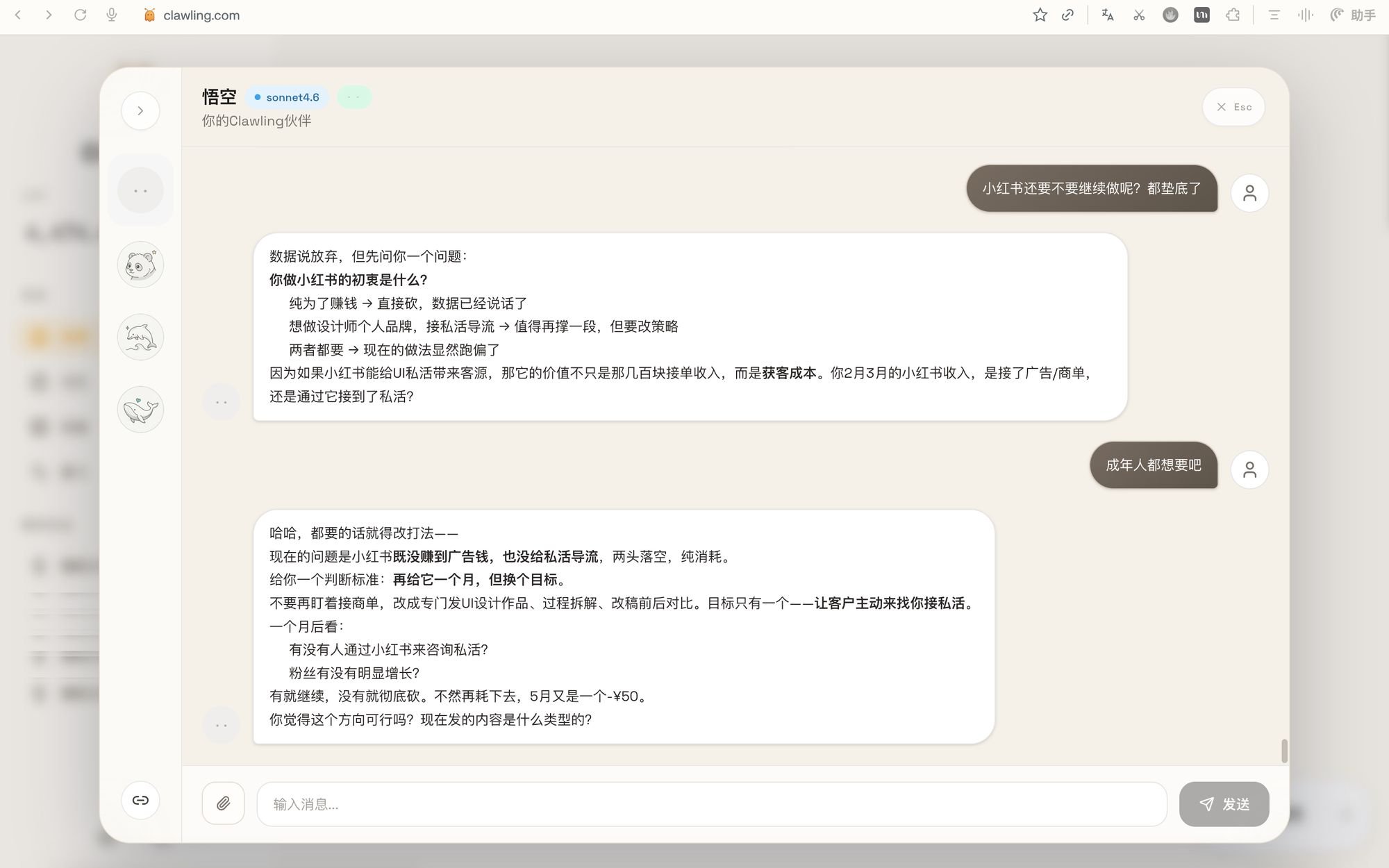1389x868 pixels.
Task: Click the bold line 你做小红书的初衷是什么？
Action: (349, 280)
